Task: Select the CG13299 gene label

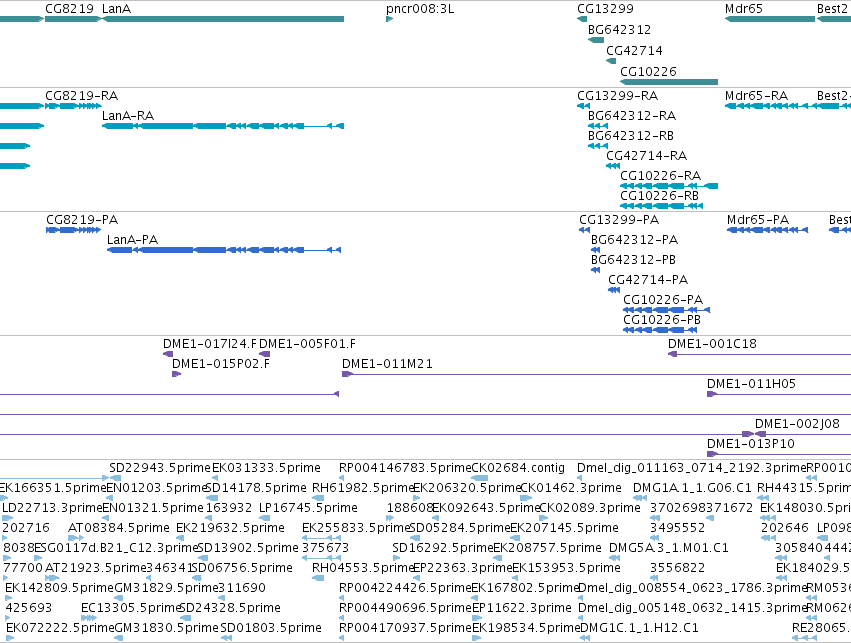Action: tap(605, 9)
